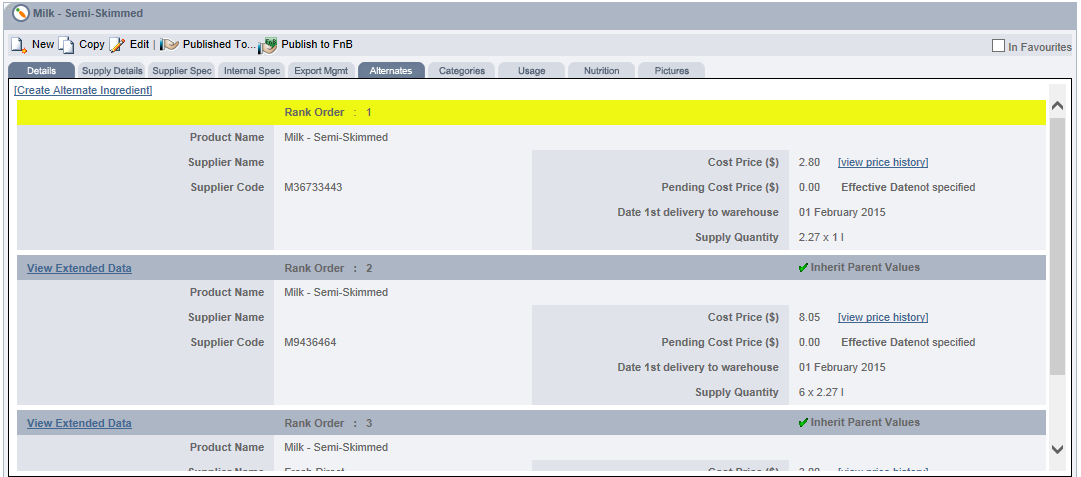1081x477 pixels.
Task: Open the Nutrition tab
Action: (x=601, y=71)
